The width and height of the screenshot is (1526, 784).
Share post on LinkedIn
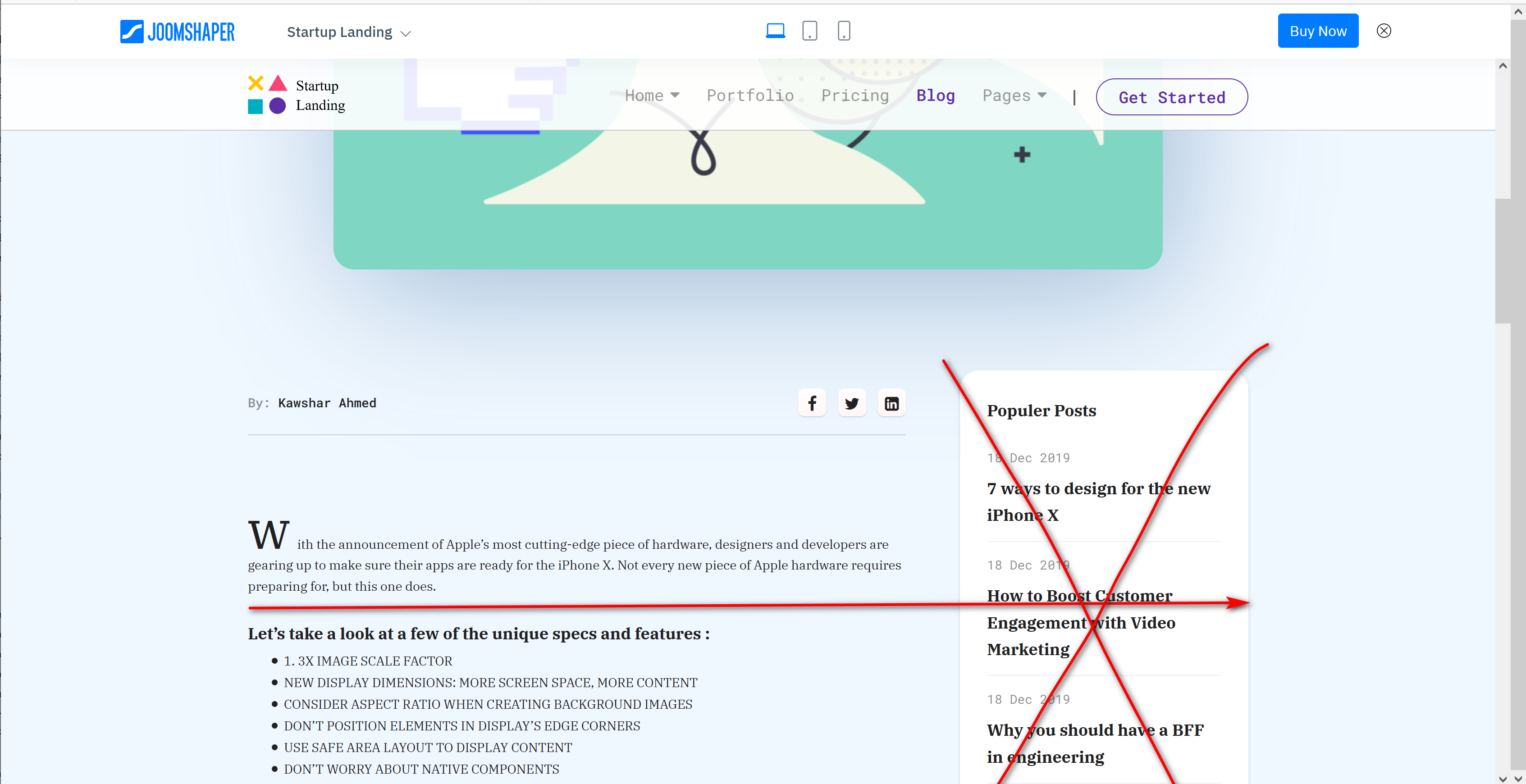click(891, 403)
